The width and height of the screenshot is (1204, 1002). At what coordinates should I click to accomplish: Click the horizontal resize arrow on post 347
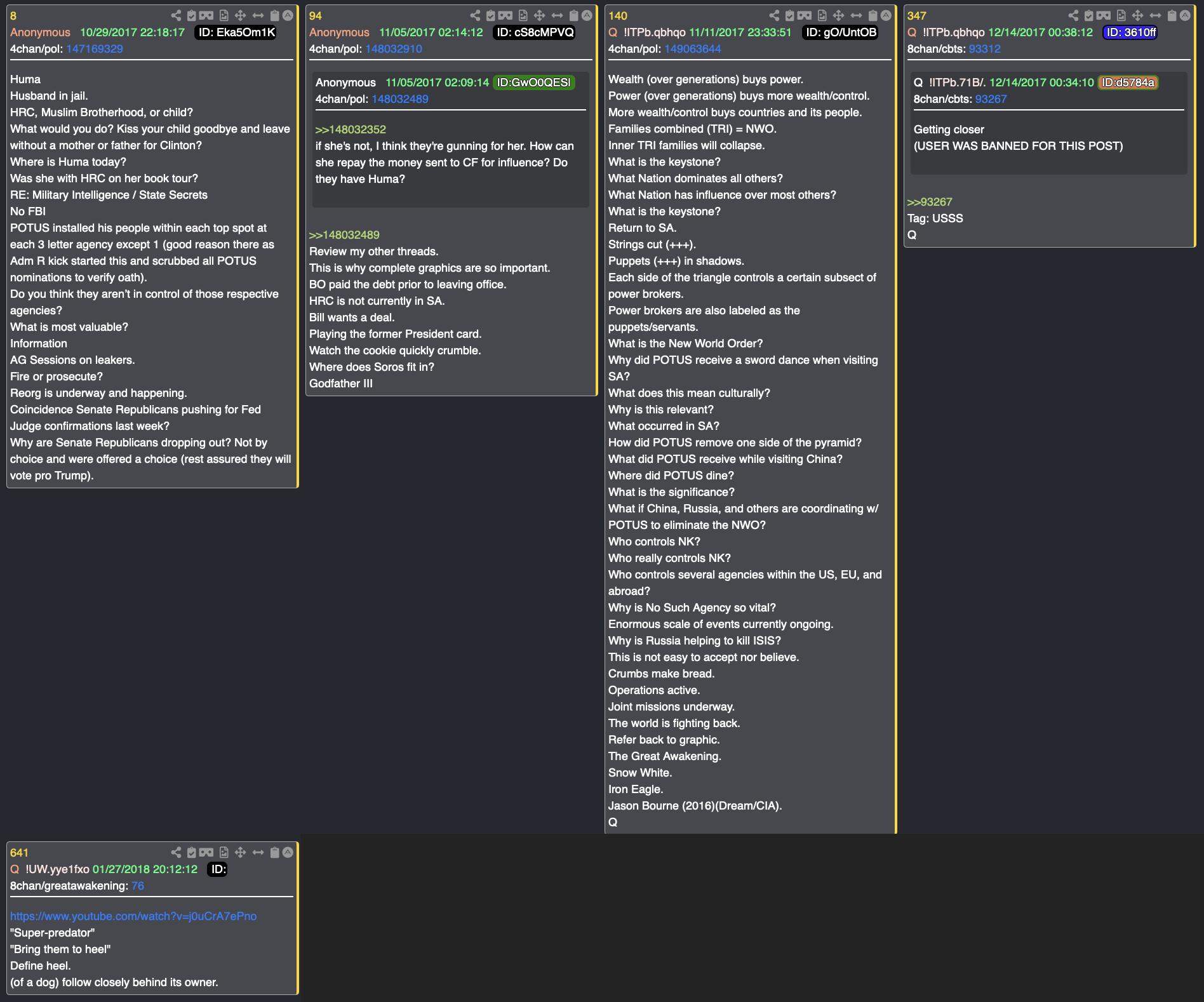click(x=1155, y=15)
